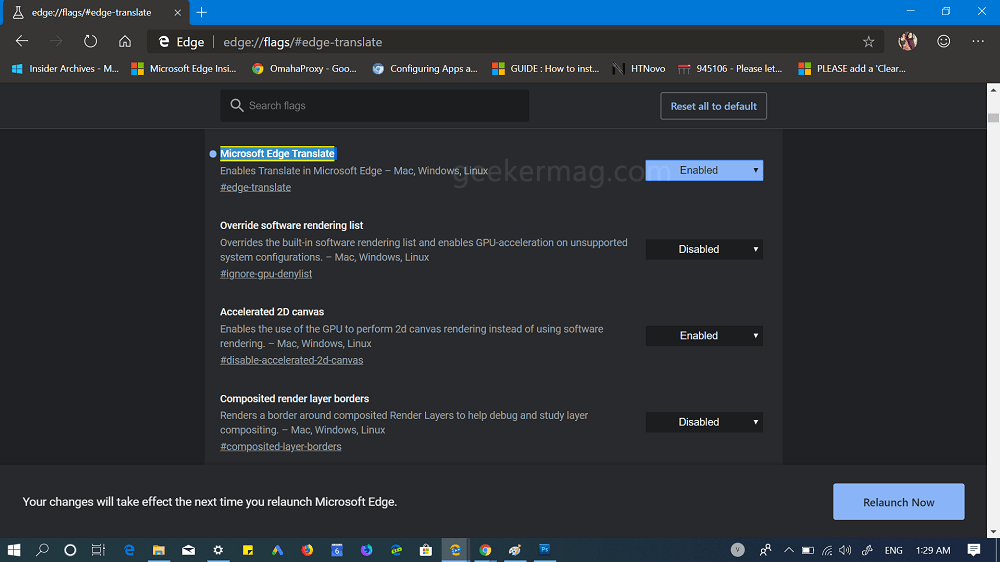Screen dimensions: 1000x562
Task: Open the Windows Start menu
Action: (x=13, y=550)
